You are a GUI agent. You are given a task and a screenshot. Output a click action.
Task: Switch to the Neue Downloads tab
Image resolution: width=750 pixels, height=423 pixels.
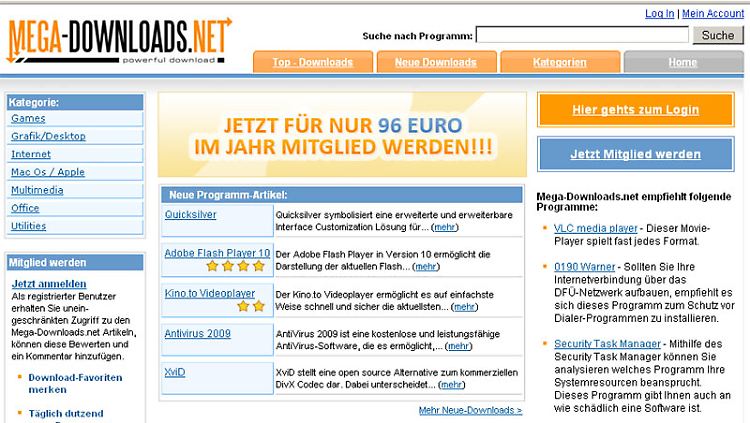pos(435,62)
